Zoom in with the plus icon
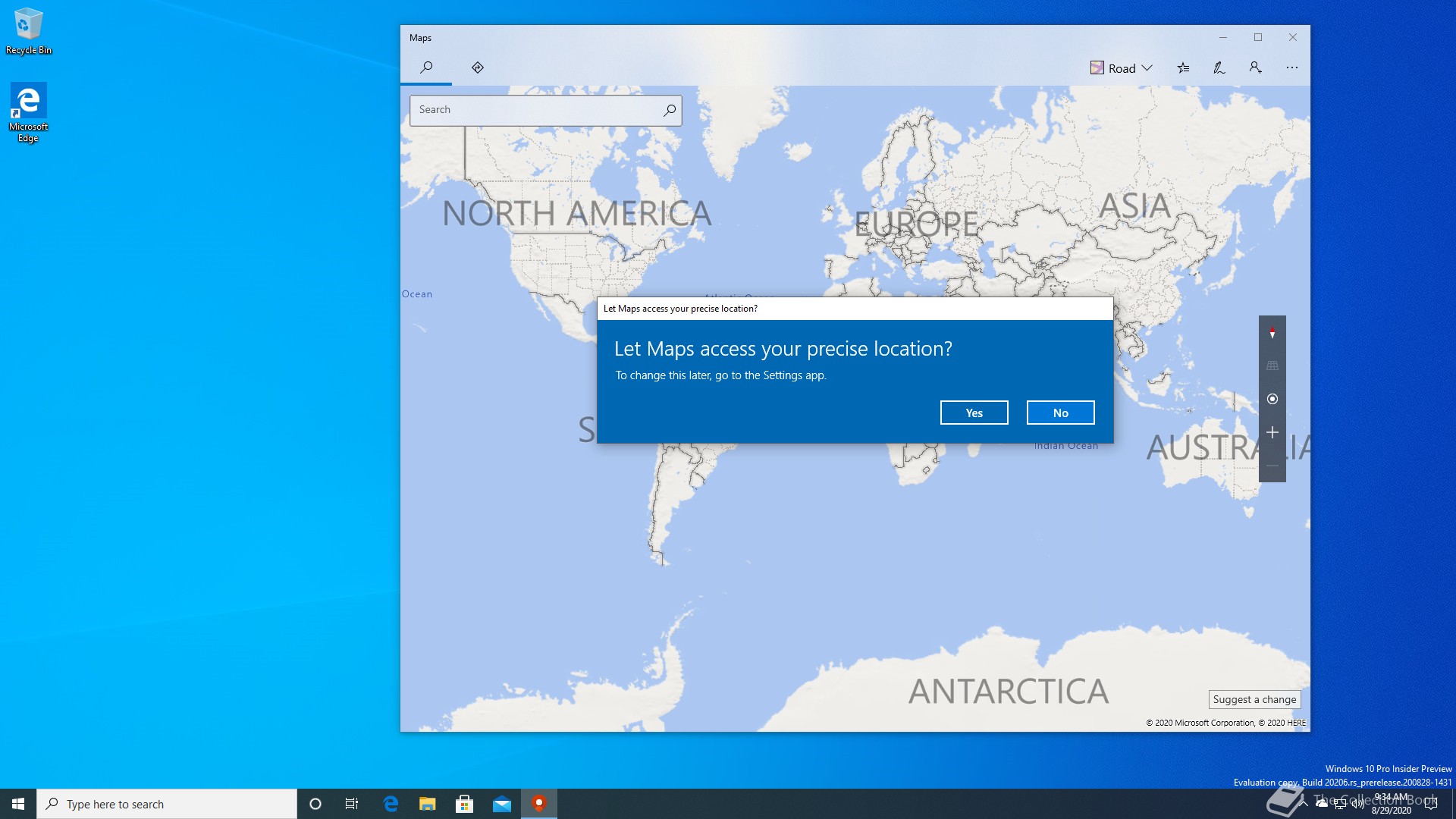The width and height of the screenshot is (1456, 819). click(1272, 432)
